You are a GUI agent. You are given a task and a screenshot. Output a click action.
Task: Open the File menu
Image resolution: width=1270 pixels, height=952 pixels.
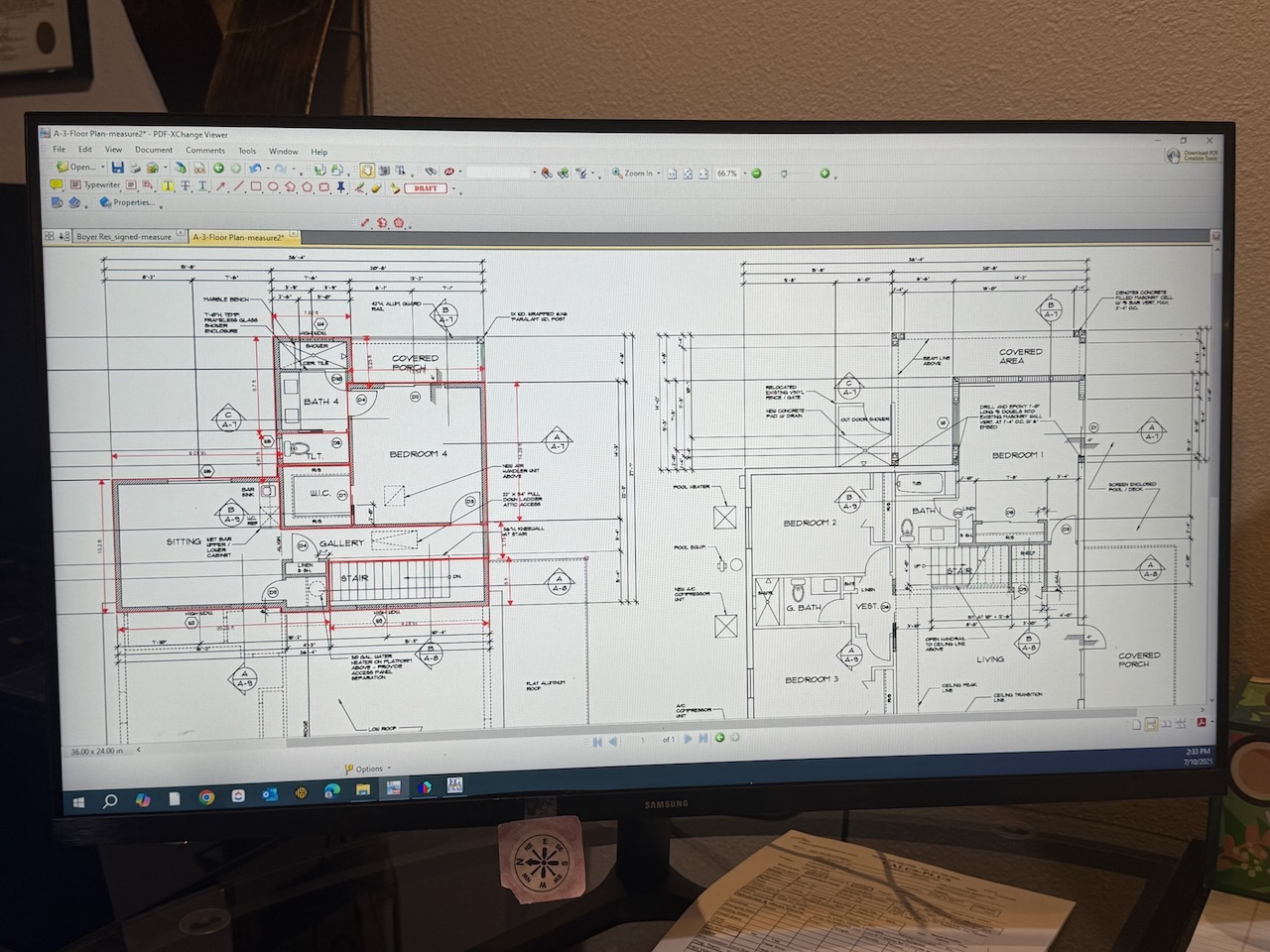point(59,150)
